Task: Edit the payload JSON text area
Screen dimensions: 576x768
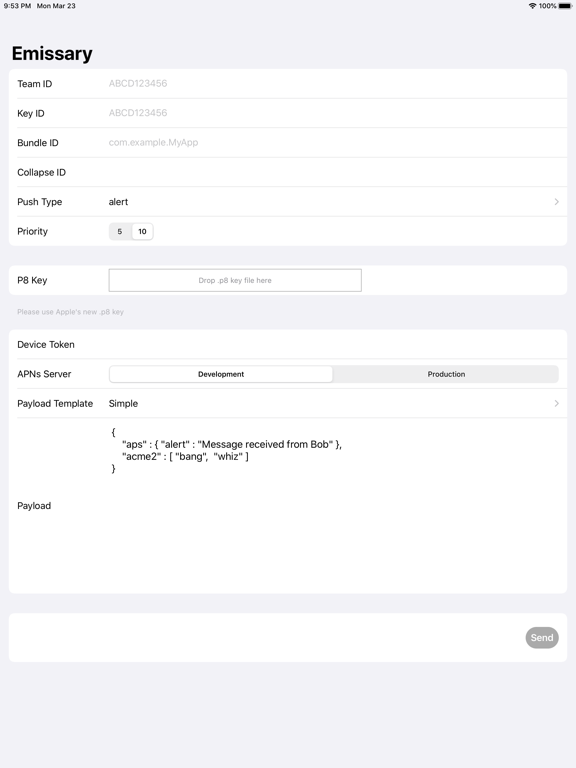Action: [333, 505]
